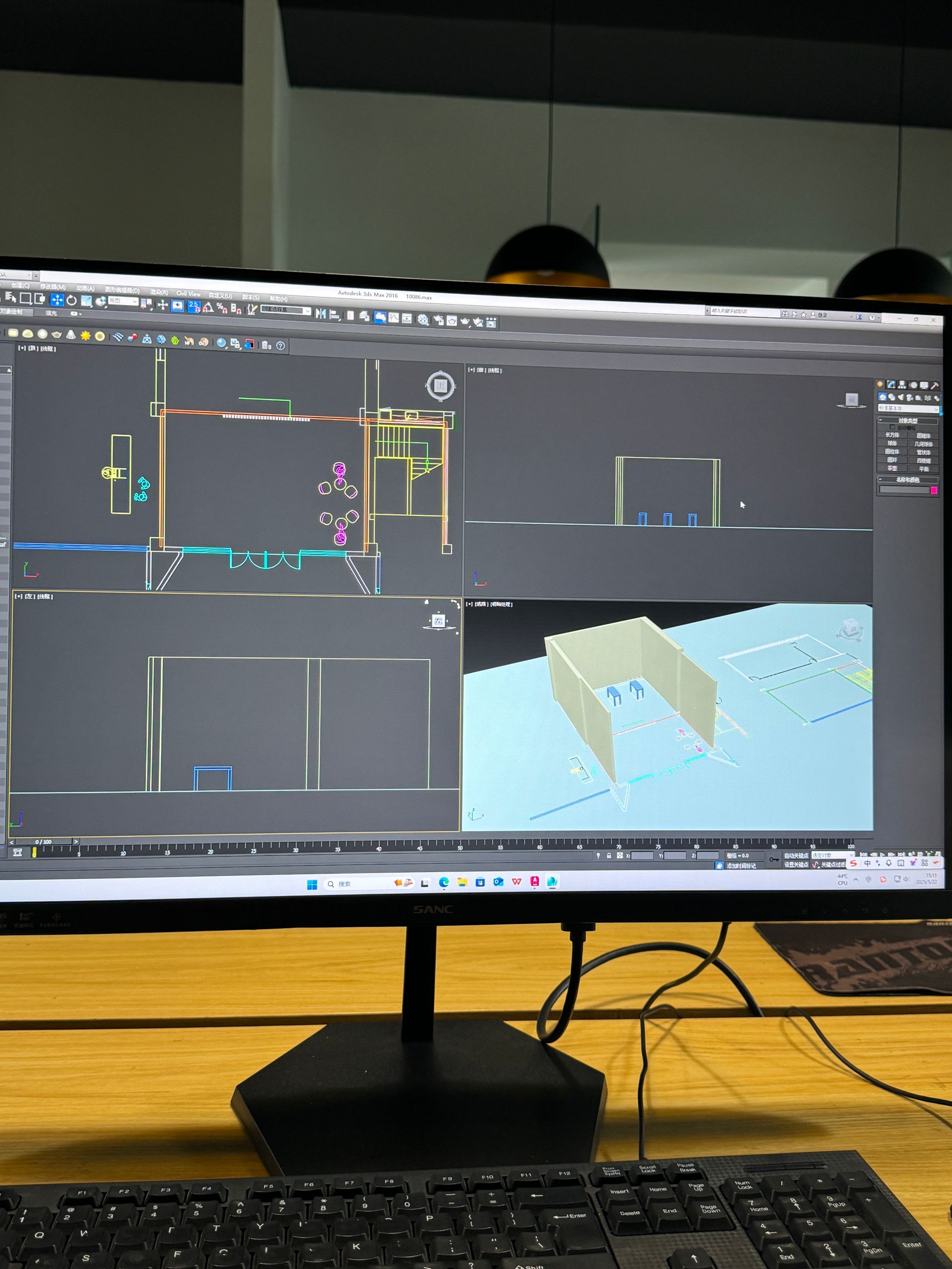Enable the 自动栅格 checkbox

(x=892, y=427)
